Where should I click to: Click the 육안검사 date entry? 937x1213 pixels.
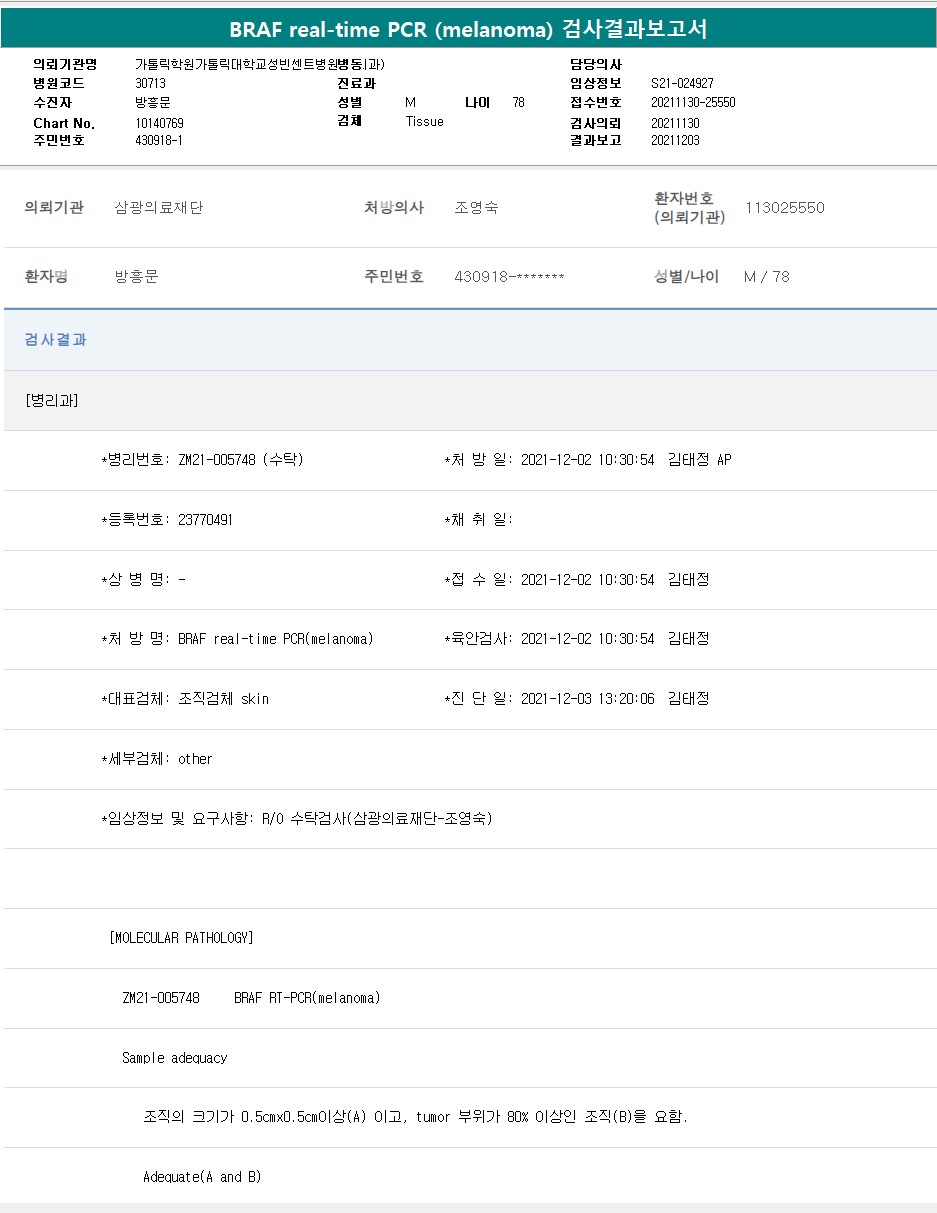(577, 639)
